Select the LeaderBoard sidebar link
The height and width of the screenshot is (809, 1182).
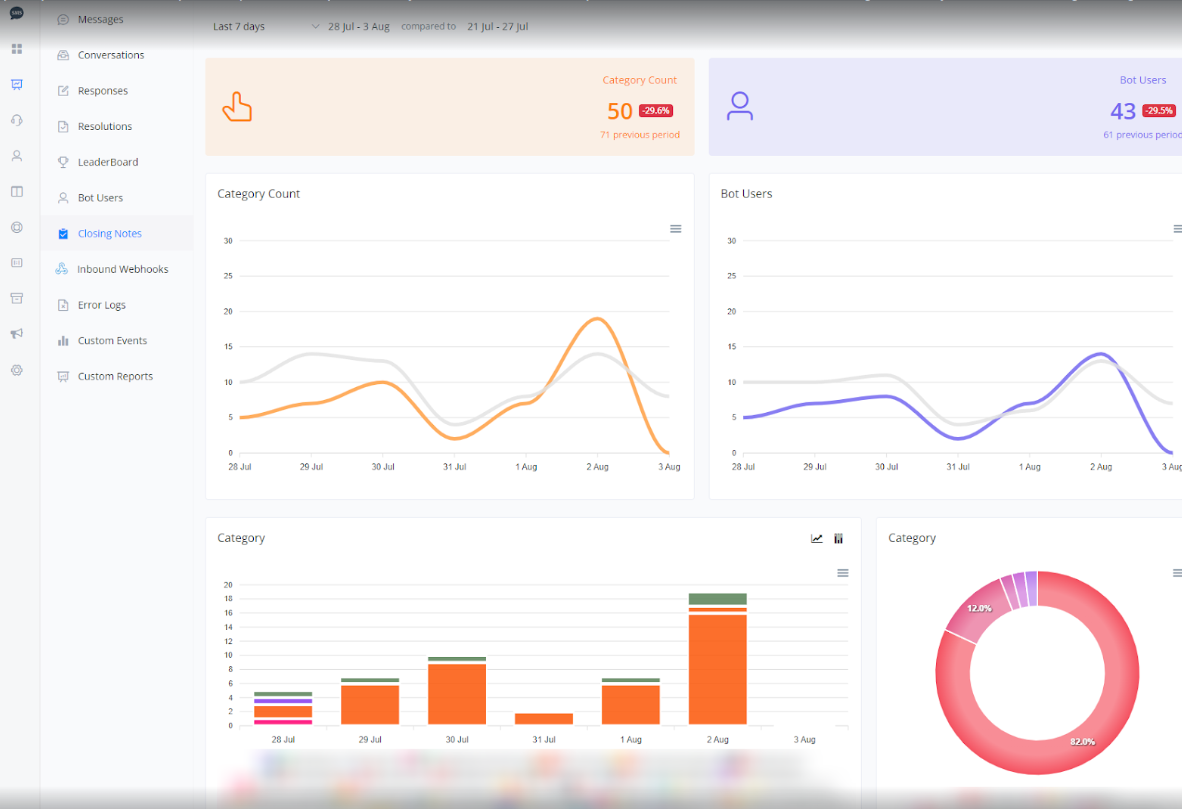click(x=108, y=162)
